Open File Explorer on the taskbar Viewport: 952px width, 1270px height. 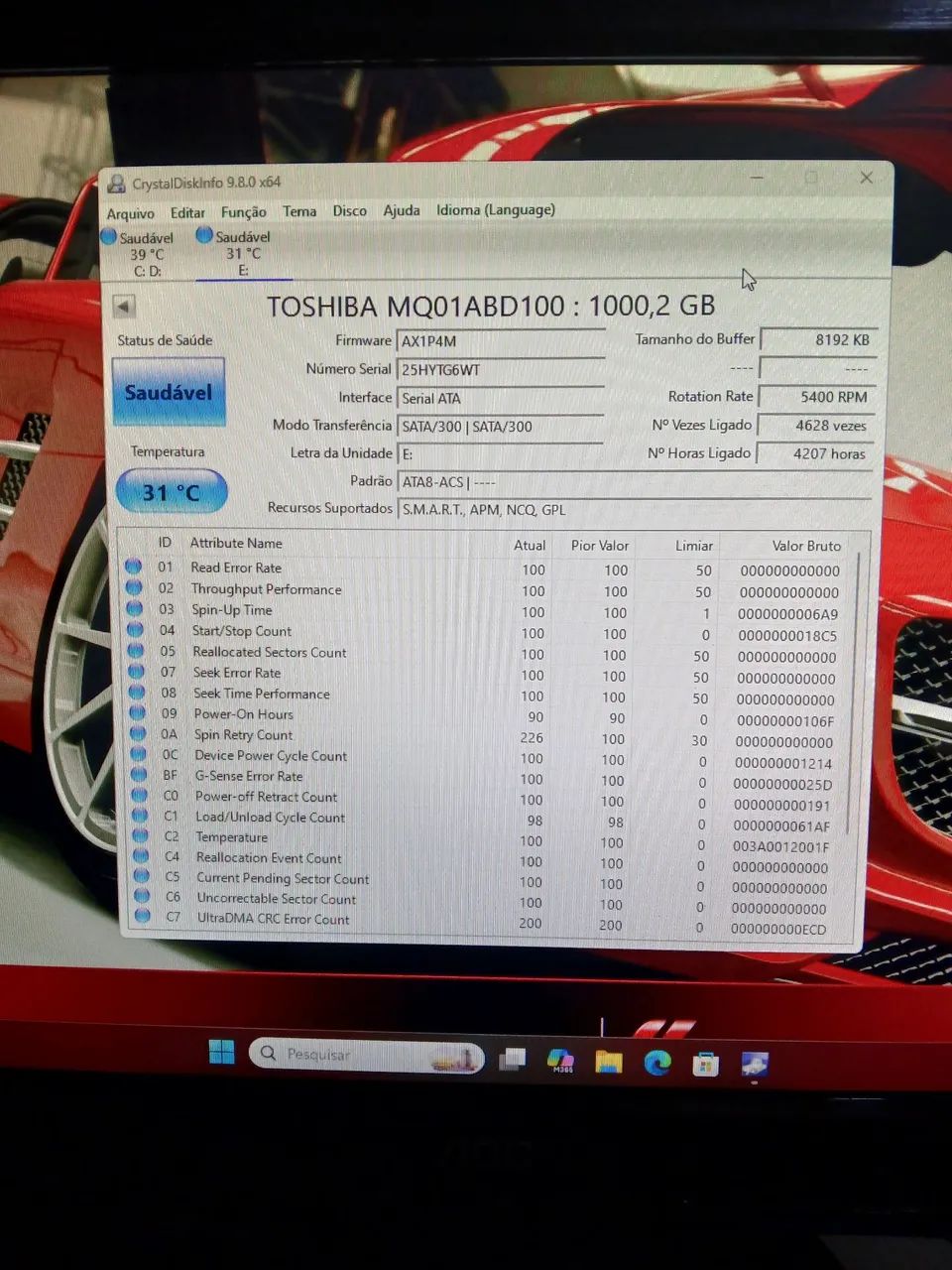click(609, 1062)
